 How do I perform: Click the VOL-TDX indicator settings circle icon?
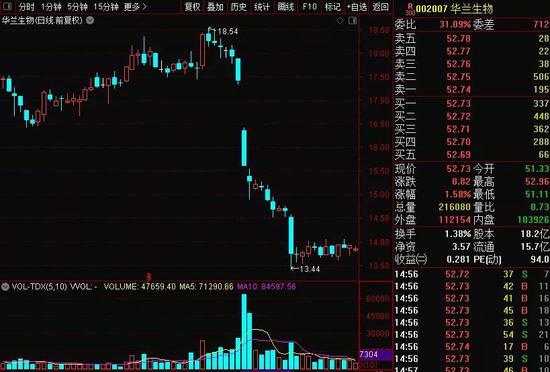[x=5, y=287]
